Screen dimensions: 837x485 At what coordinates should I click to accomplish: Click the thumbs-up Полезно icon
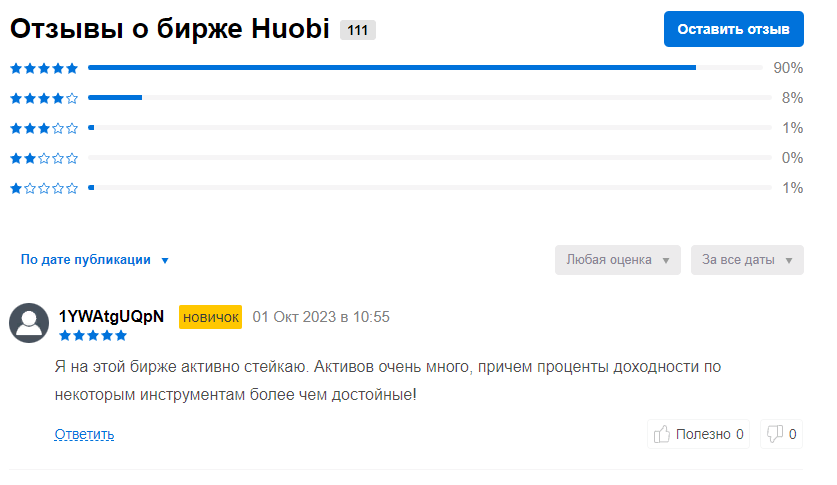[661, 434]
